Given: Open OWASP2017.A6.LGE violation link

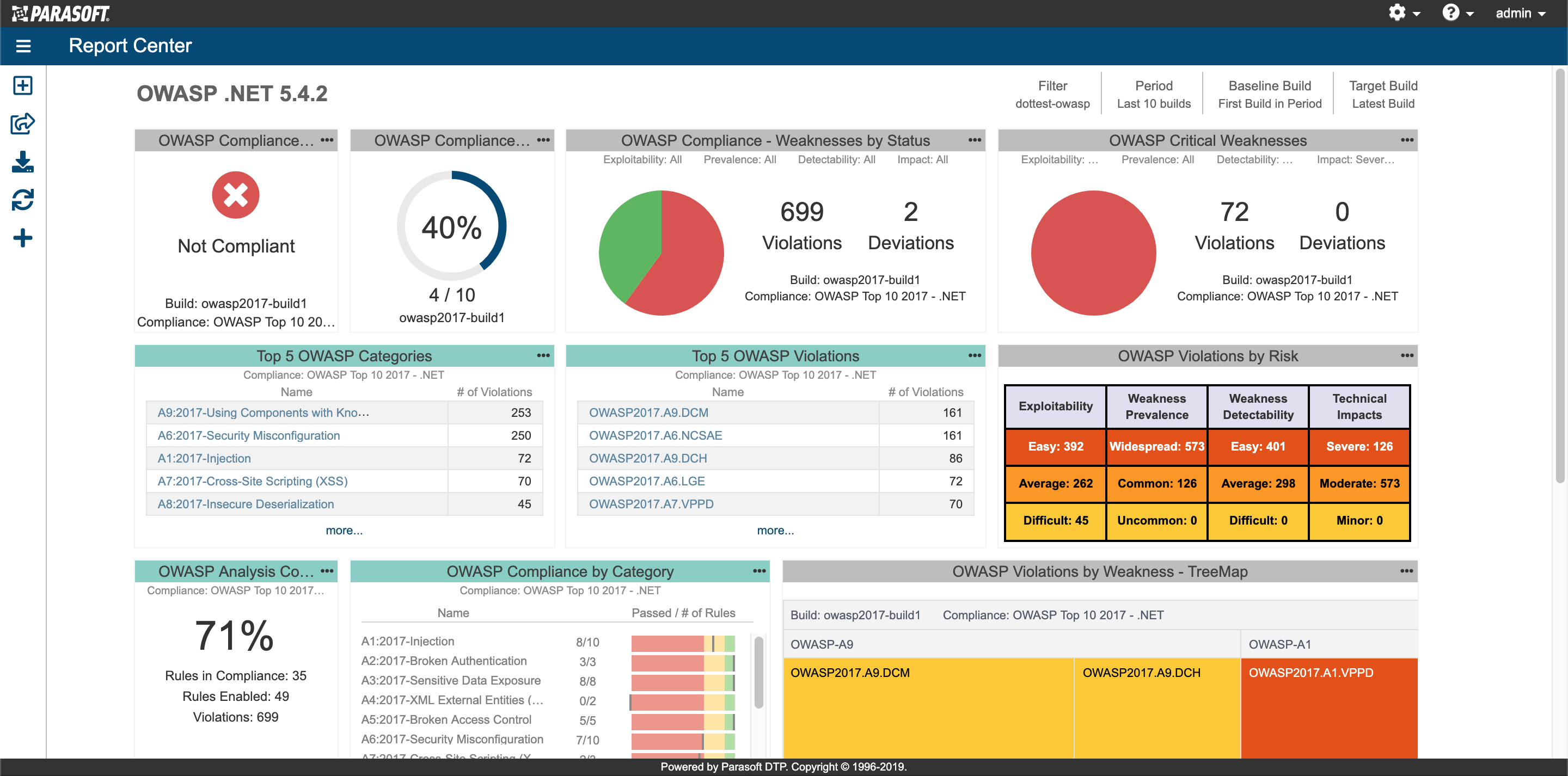Looking at the screenshot, I should pos(646,482).
